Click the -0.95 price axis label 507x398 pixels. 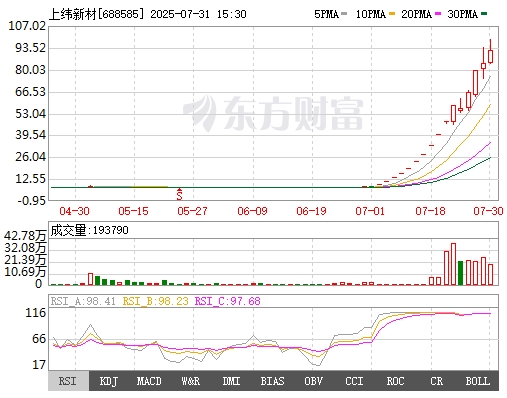point(32,201)
